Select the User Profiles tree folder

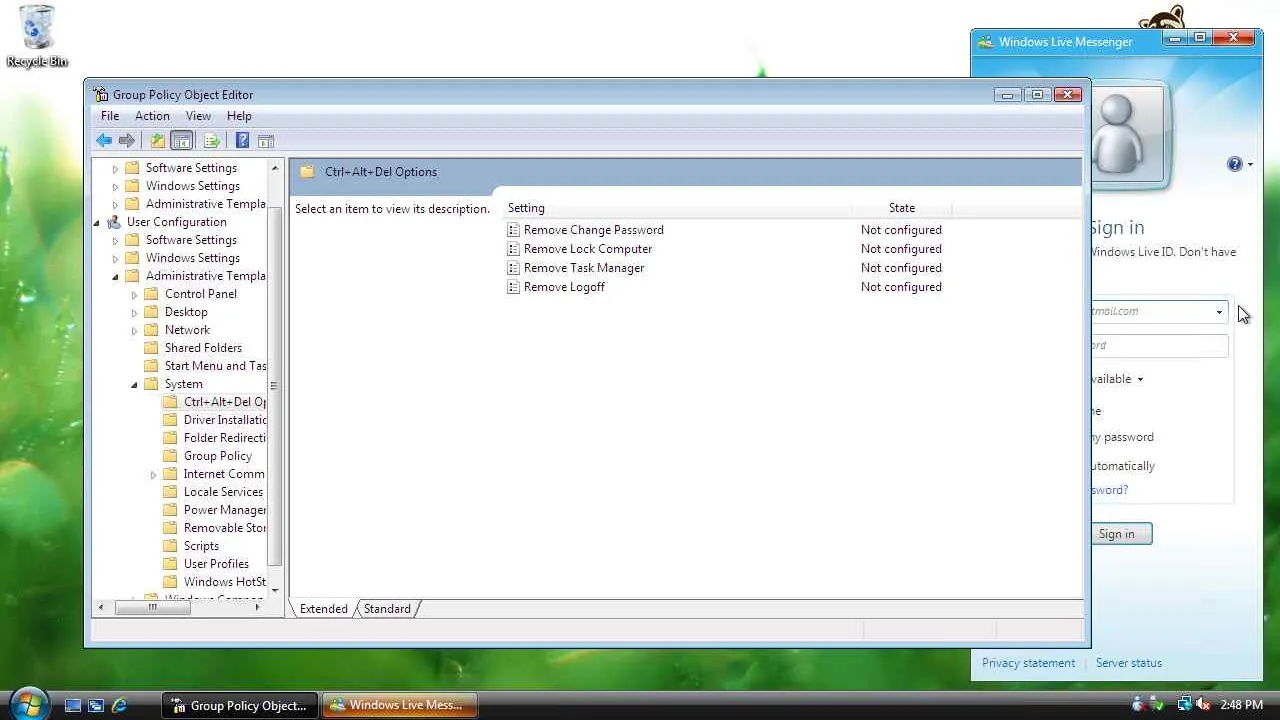(216, 564)
